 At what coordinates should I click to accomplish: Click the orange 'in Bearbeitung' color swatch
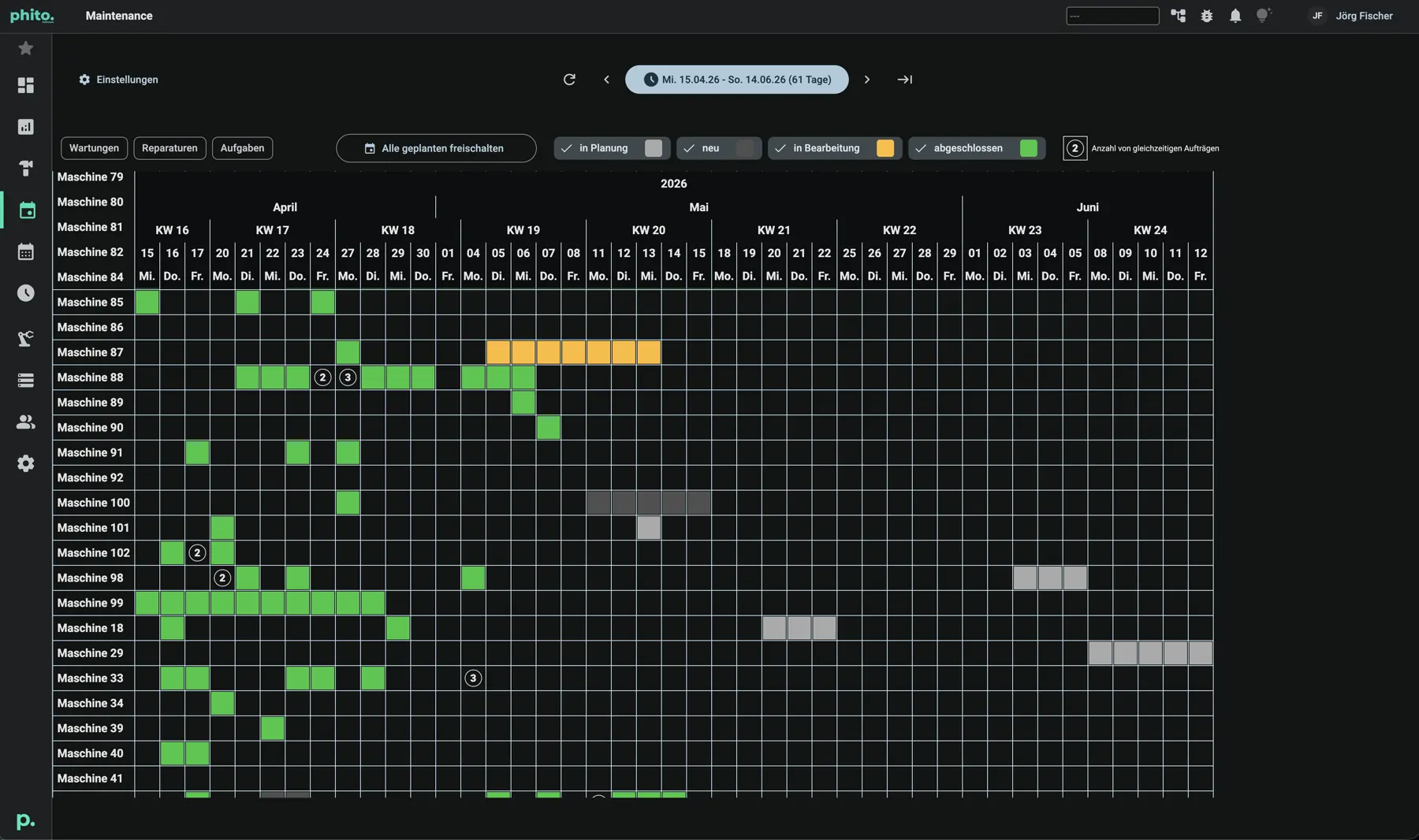pyautogui.click(x=885, y=148)
